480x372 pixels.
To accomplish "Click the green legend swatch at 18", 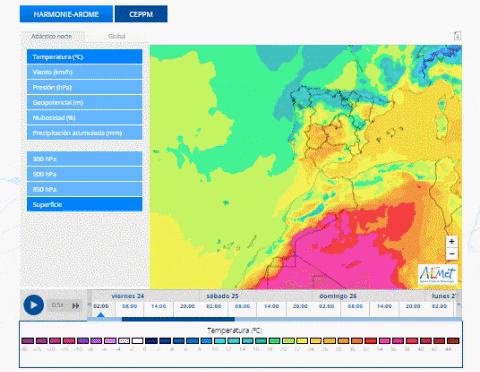I will [x=275, y=341].
